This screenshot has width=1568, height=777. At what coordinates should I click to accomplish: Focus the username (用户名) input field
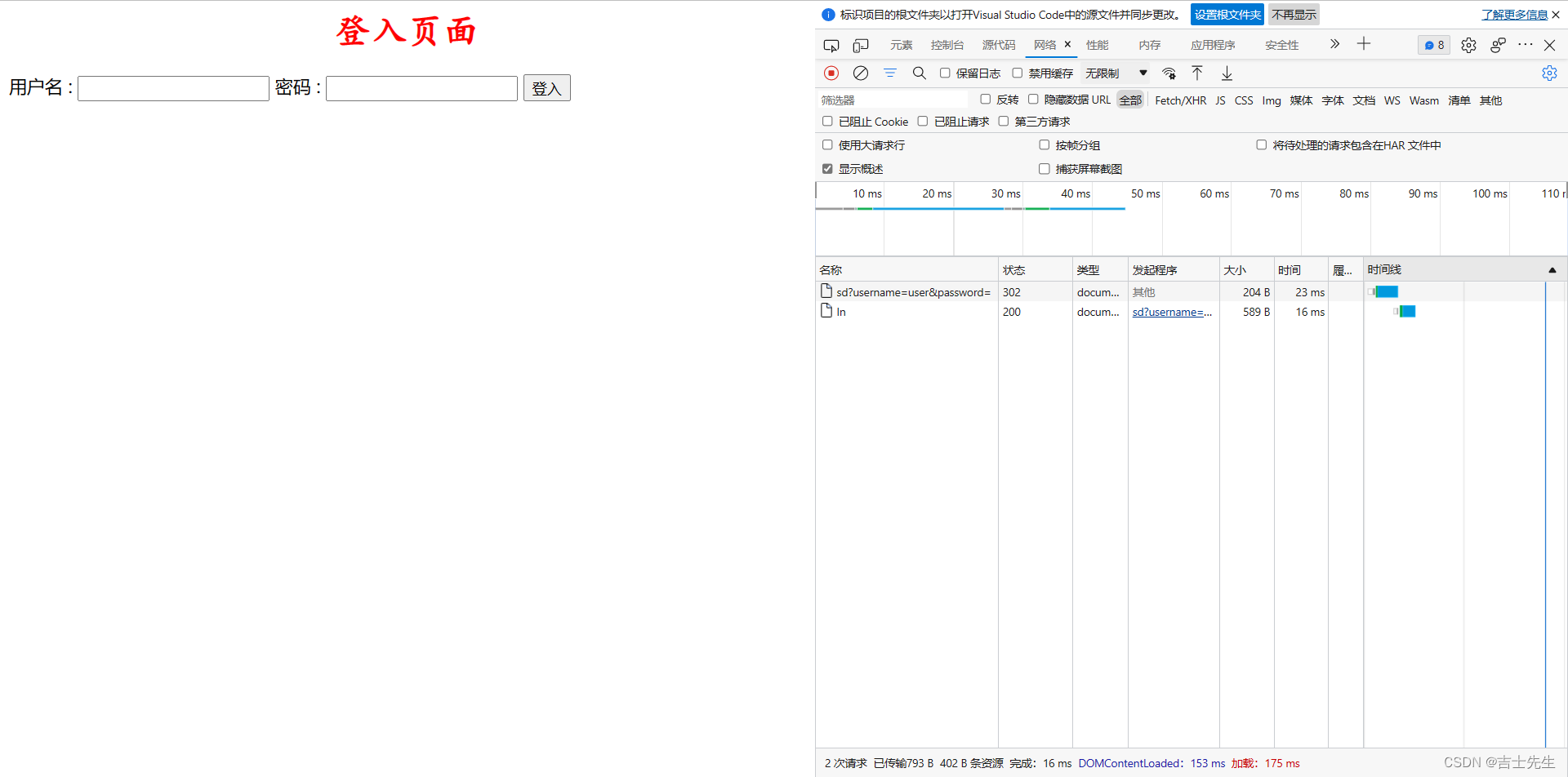click(x=173, y=88)
